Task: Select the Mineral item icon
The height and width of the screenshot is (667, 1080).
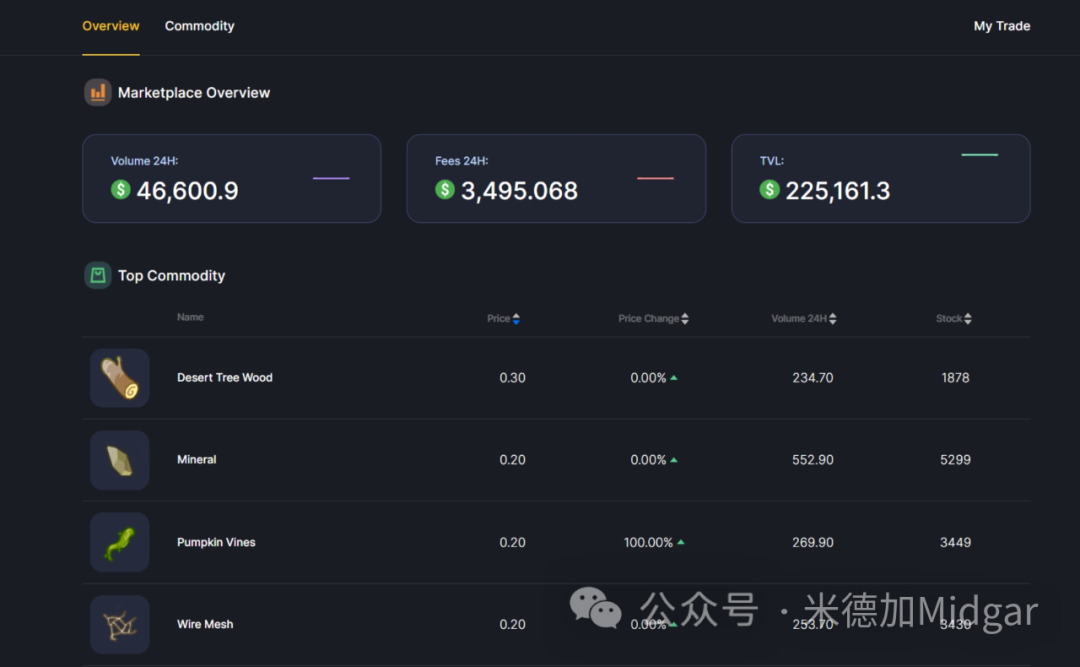Action: point(119,460)
